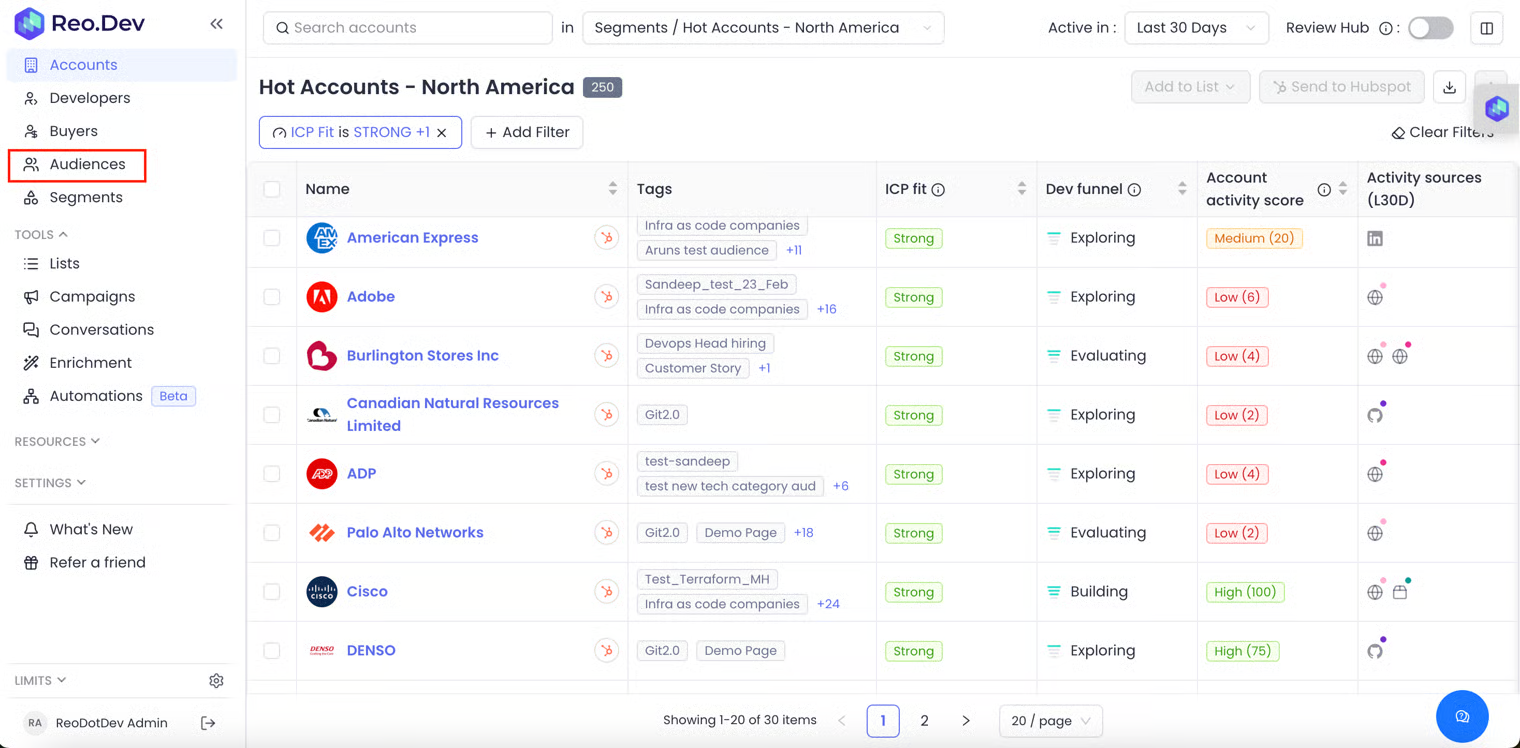The image size is (1520, 748).
Task: Collapse the sidebar with double-chevron icon
Action: pyautogui.click(x=216, y=24)
